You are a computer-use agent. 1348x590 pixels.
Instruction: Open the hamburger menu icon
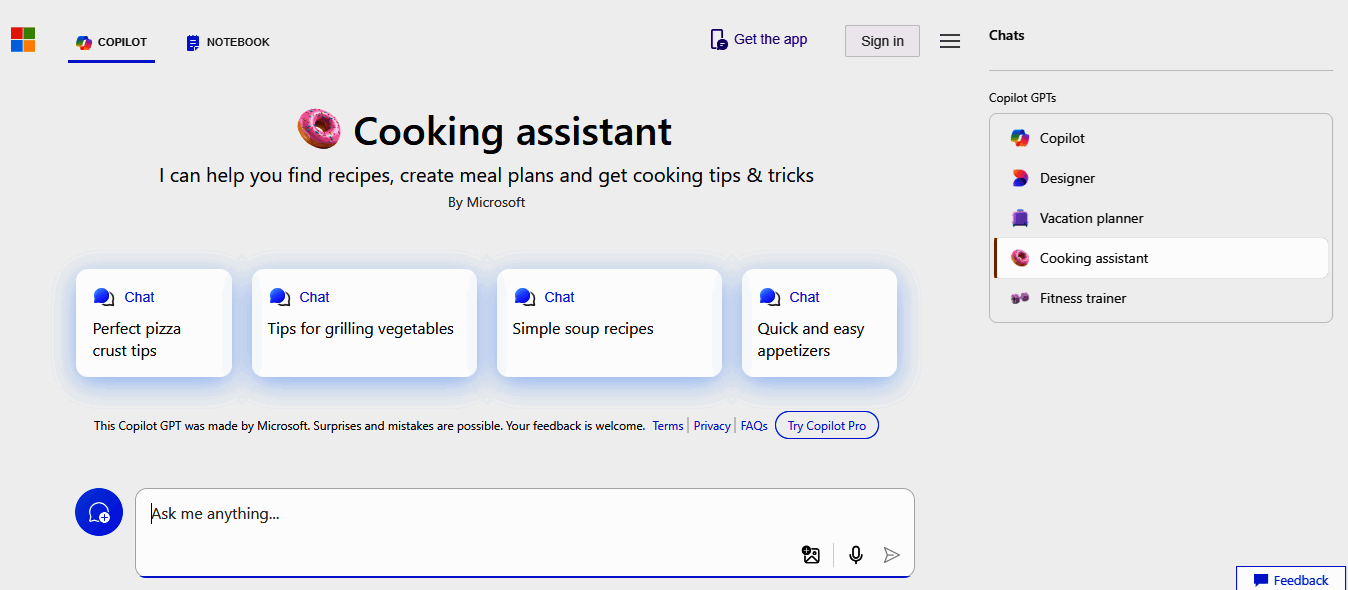point(950,41)
